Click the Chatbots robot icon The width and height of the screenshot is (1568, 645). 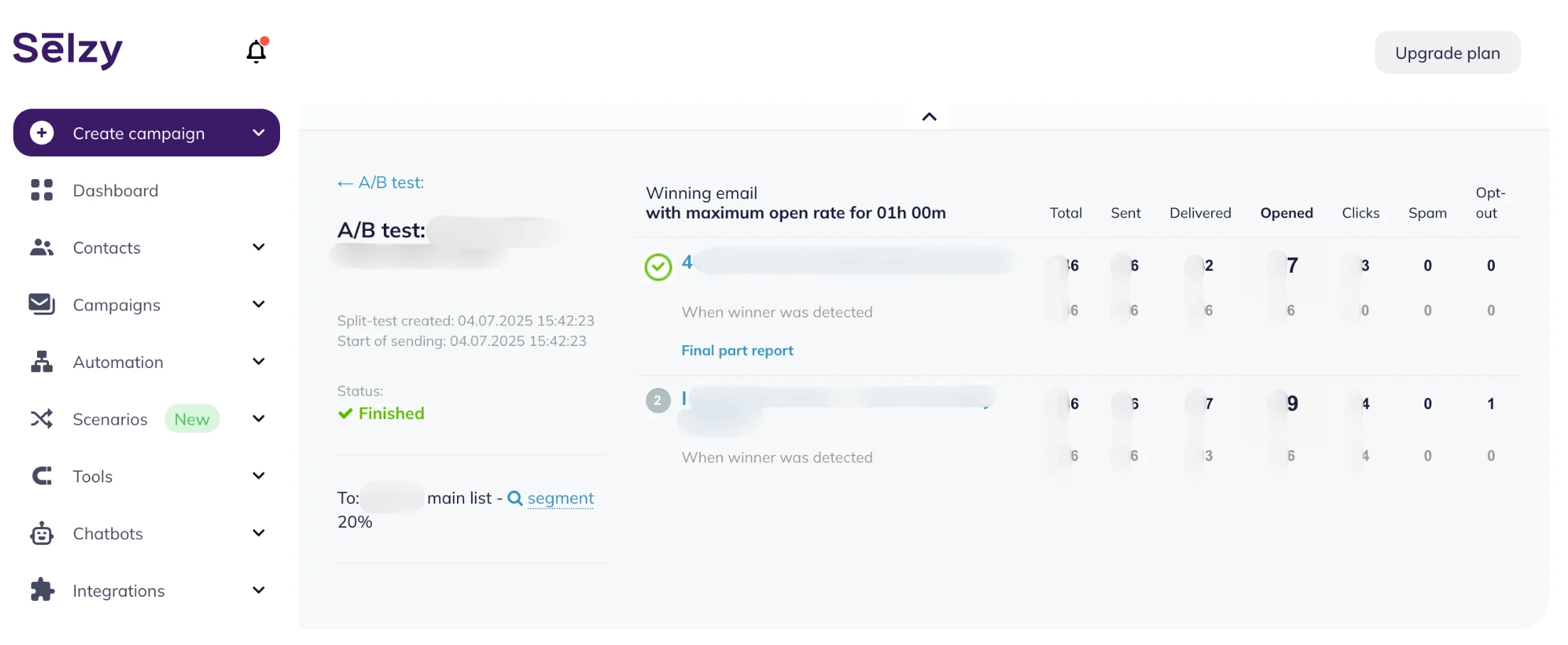click(41, 533)
